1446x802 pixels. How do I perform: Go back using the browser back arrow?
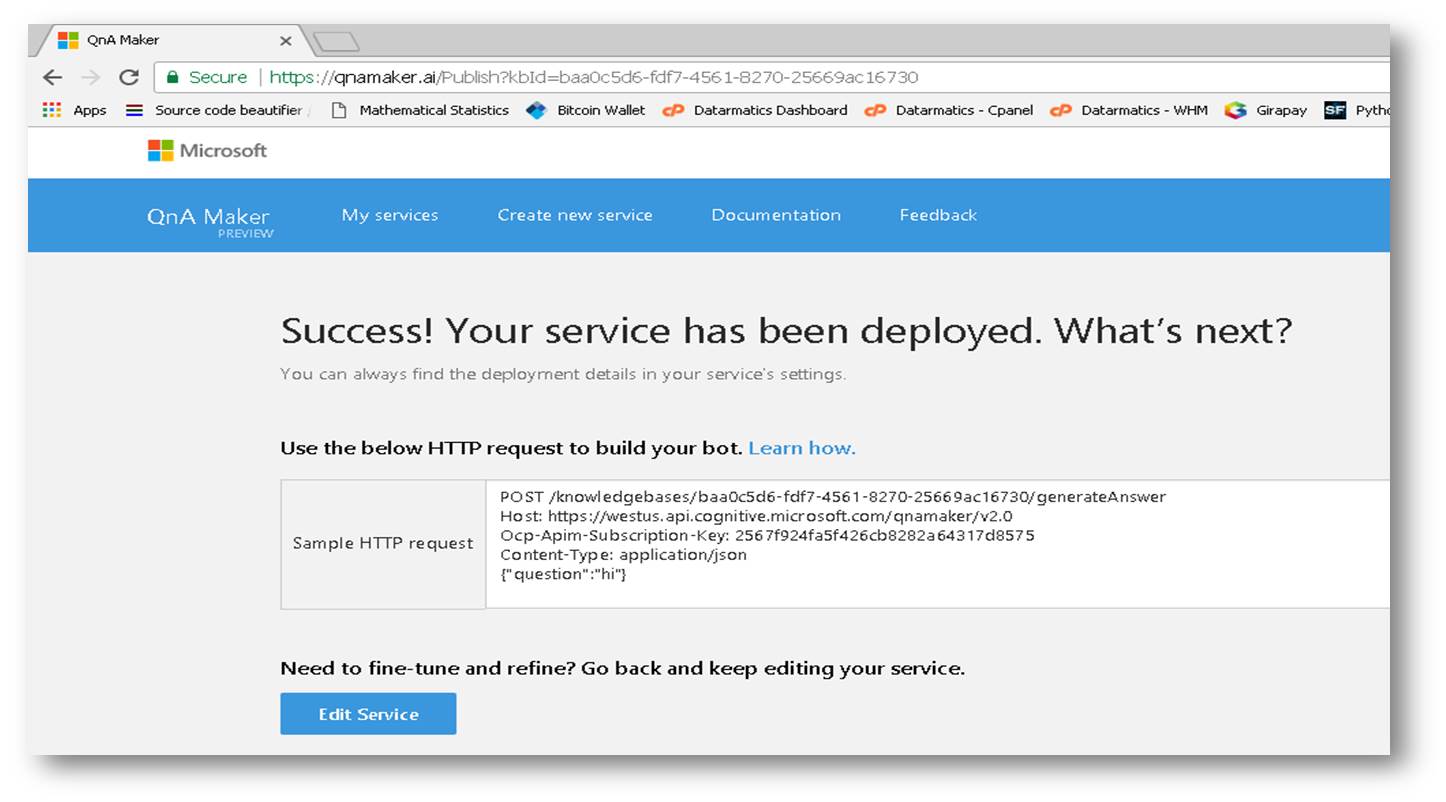[53, 77]
